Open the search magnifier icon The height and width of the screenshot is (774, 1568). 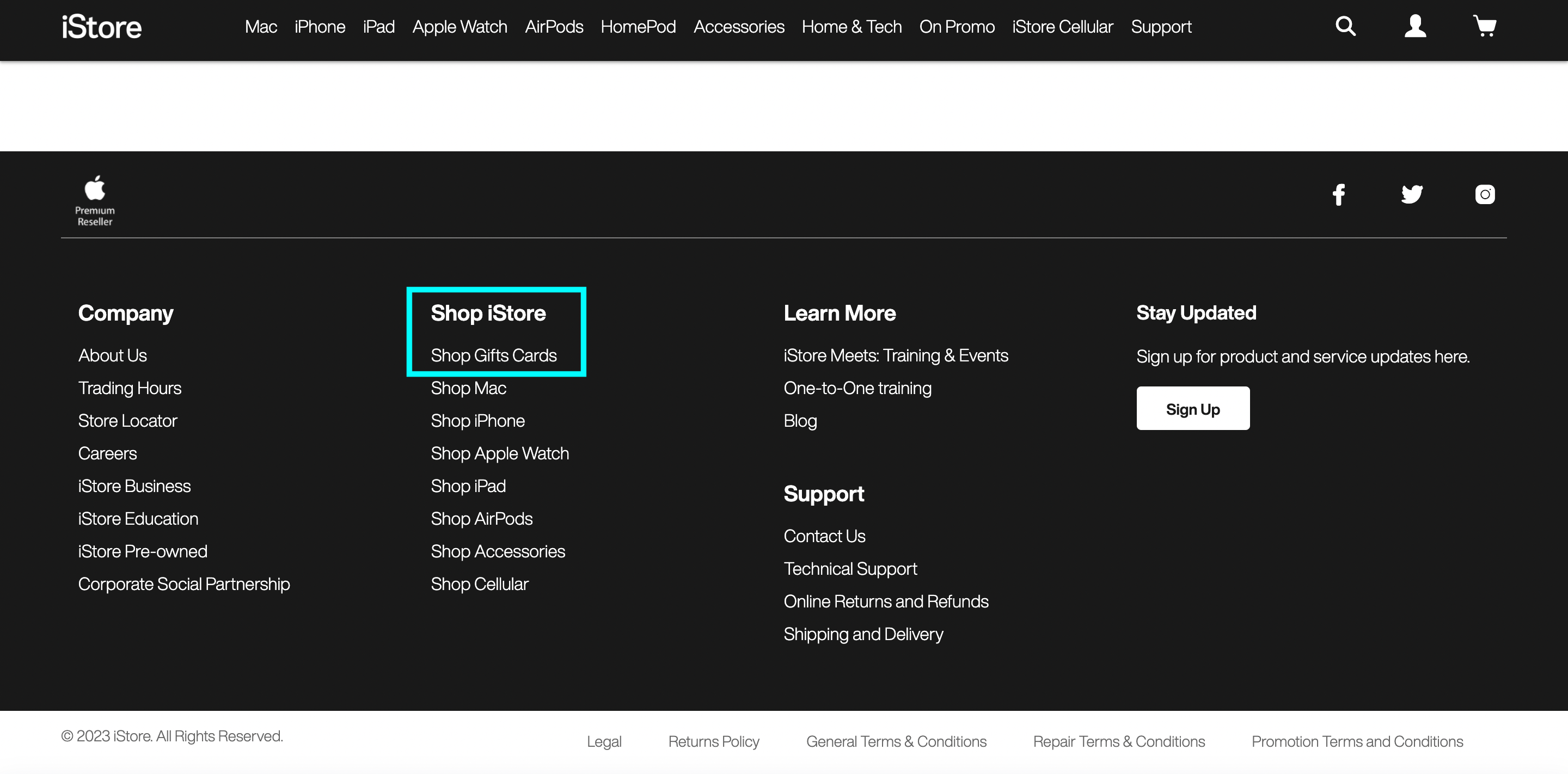tap(1345, 26)
